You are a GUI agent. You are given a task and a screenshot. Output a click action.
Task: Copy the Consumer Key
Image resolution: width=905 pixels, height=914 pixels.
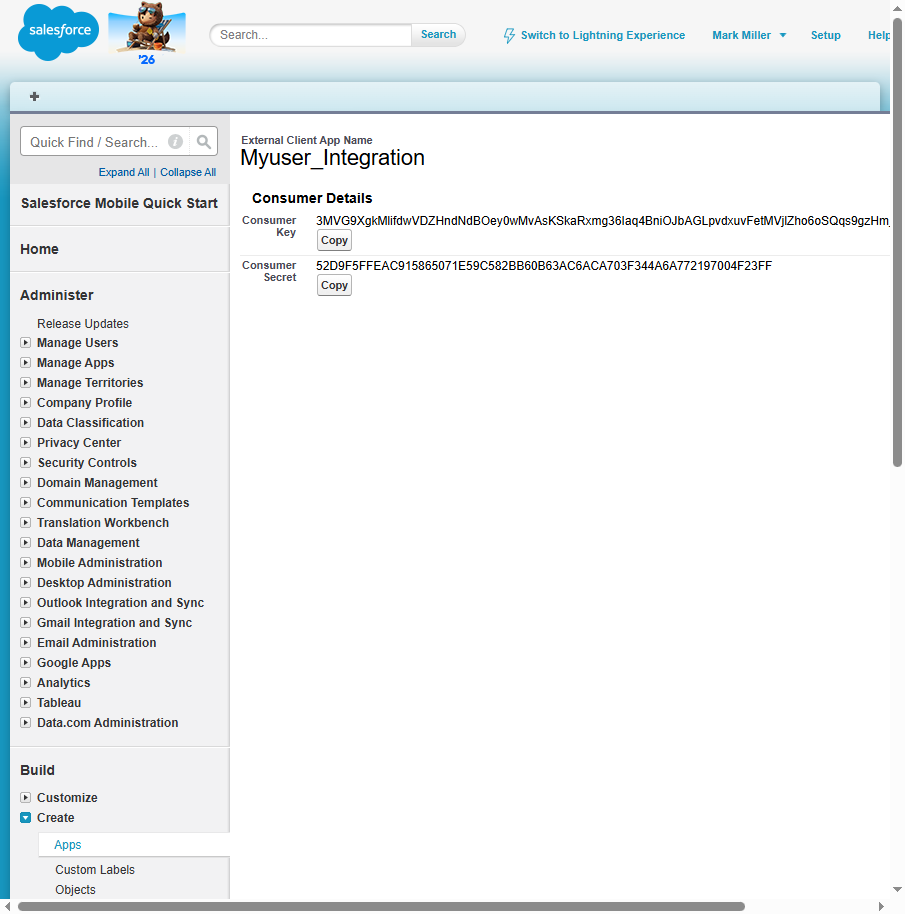coord(334,240)
